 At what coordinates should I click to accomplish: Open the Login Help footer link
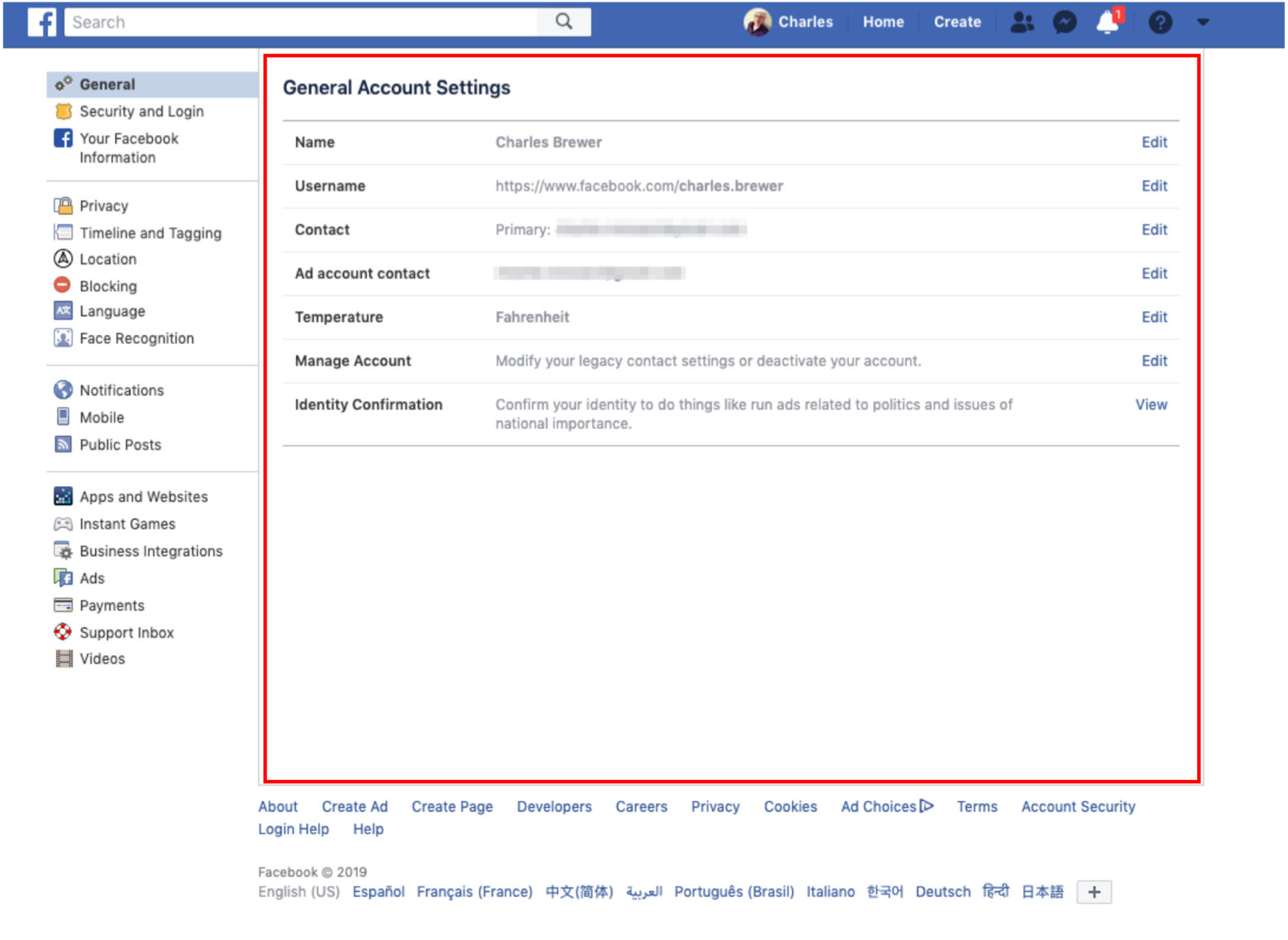coord(294,829)
